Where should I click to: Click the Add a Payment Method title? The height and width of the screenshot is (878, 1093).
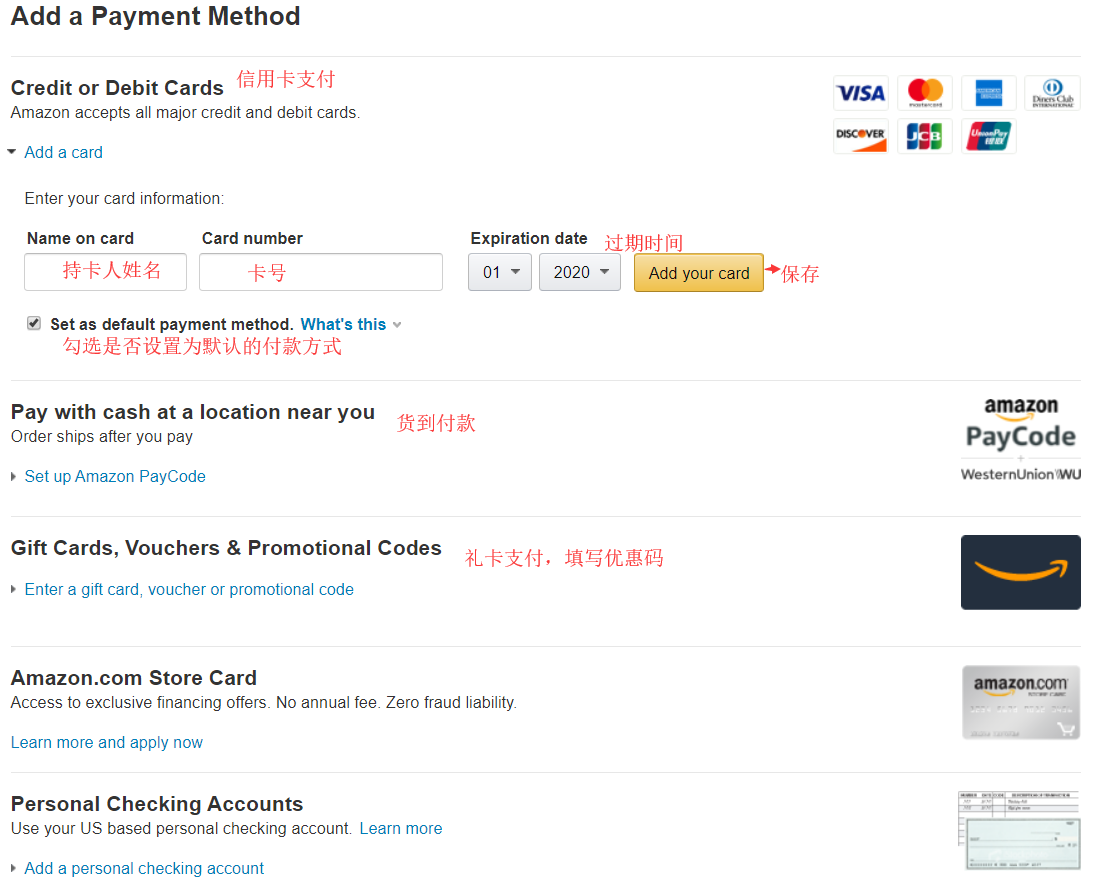point(155,16)
